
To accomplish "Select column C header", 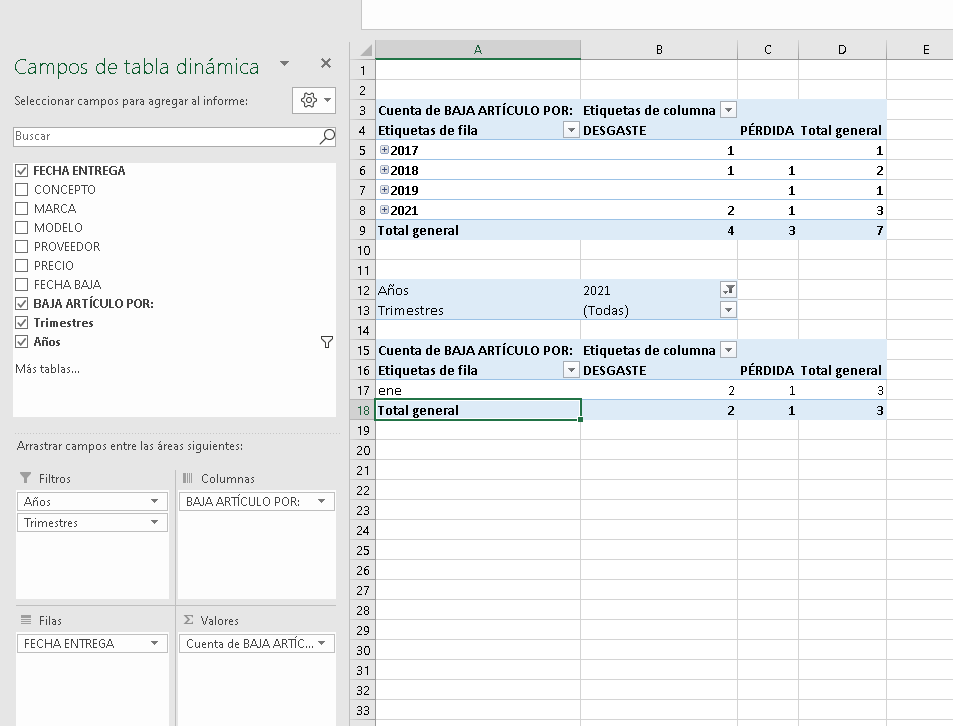I will coord(768,50).
